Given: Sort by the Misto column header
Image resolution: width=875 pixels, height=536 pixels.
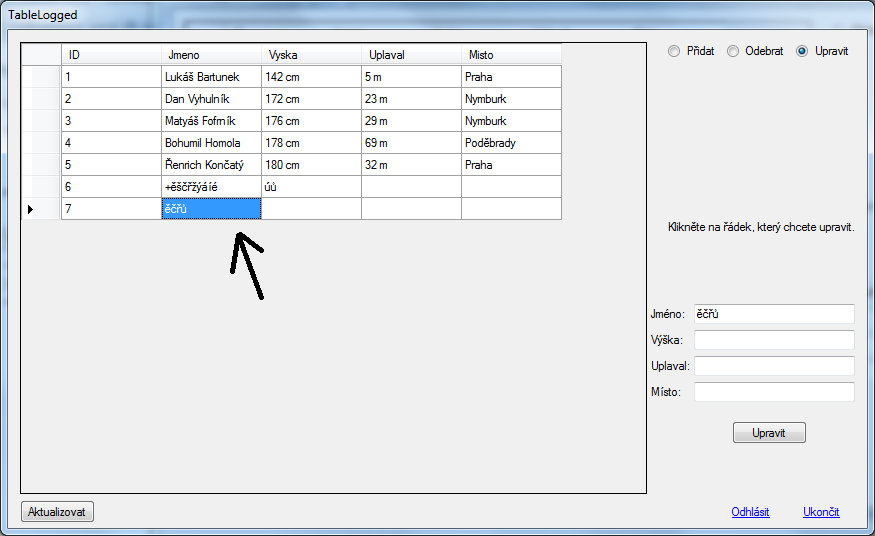Looking at the screenshot, I should (511, 55).
